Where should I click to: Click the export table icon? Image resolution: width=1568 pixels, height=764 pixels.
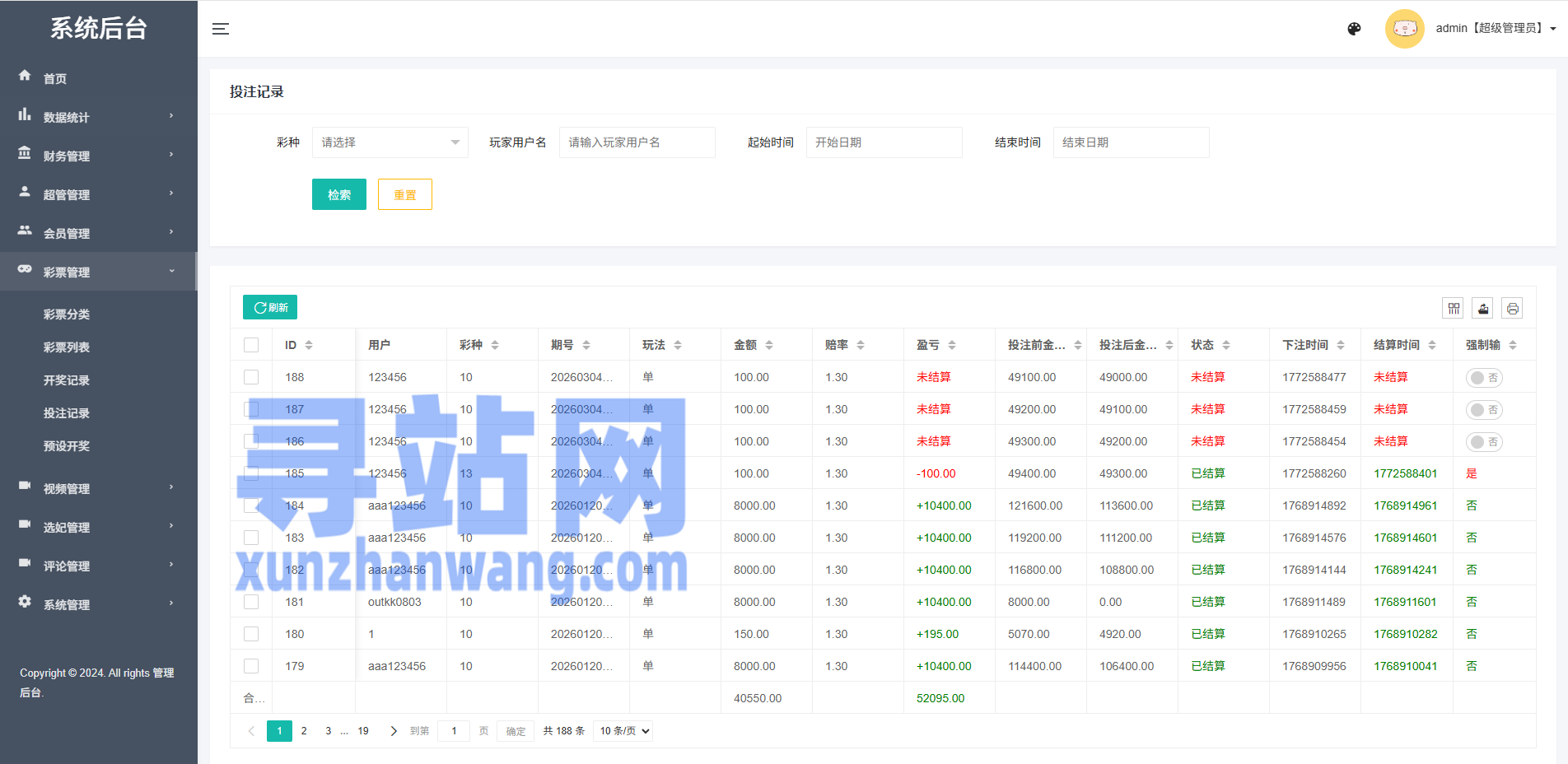(1483, 308)
